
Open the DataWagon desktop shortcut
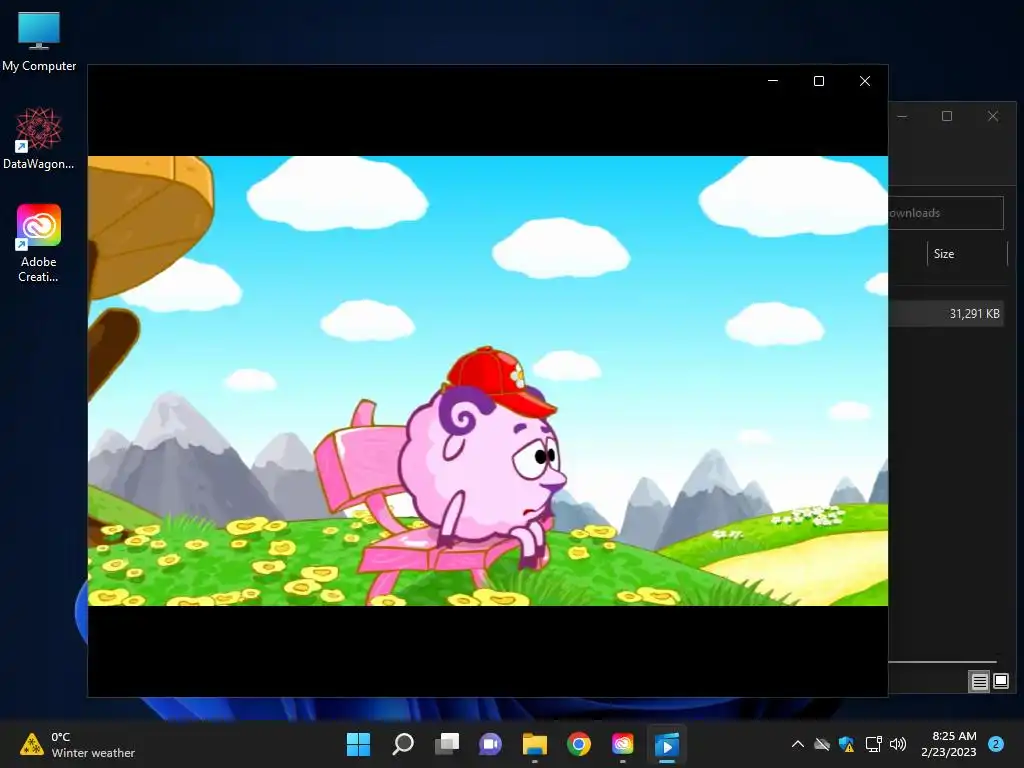[x=39, y=138]
